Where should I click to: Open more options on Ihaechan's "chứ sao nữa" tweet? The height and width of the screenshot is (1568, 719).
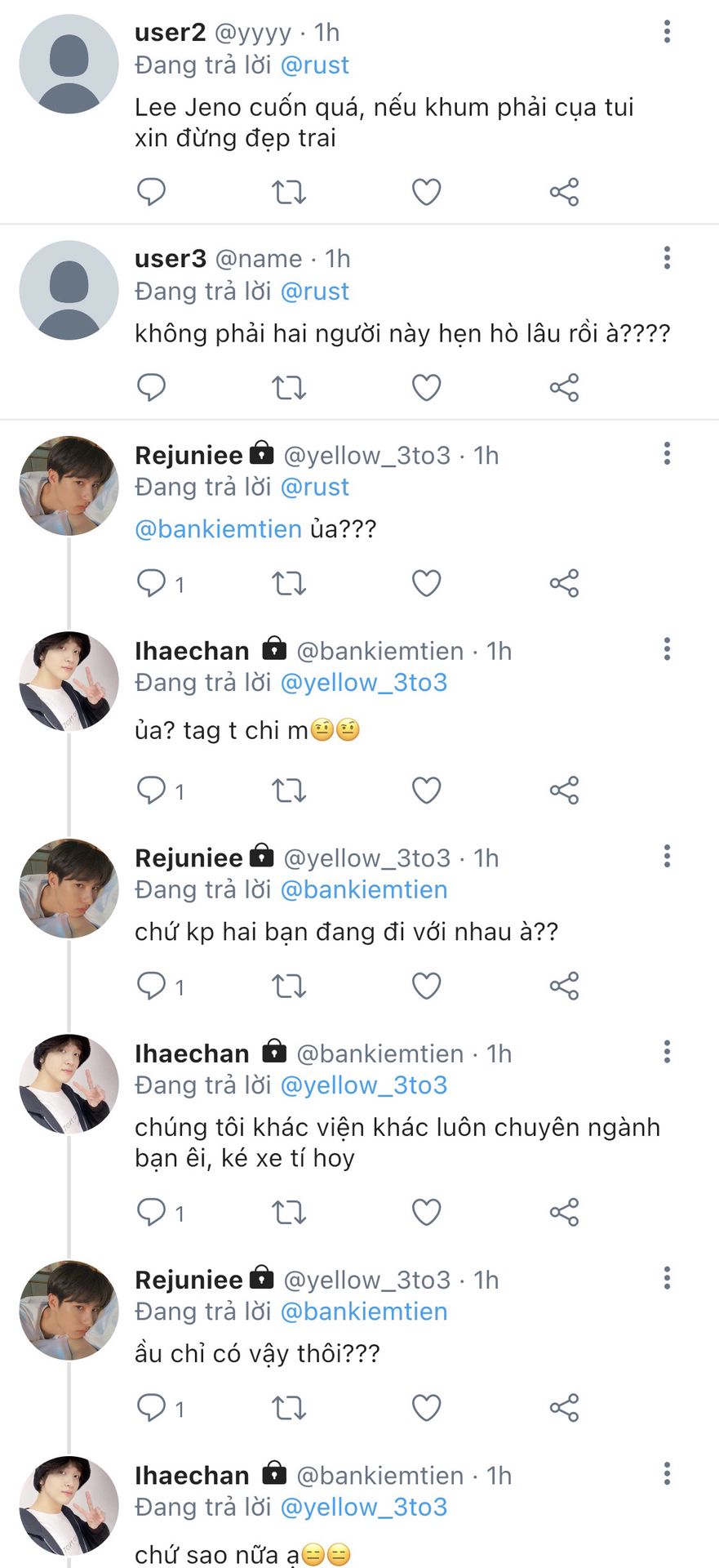667,1474
